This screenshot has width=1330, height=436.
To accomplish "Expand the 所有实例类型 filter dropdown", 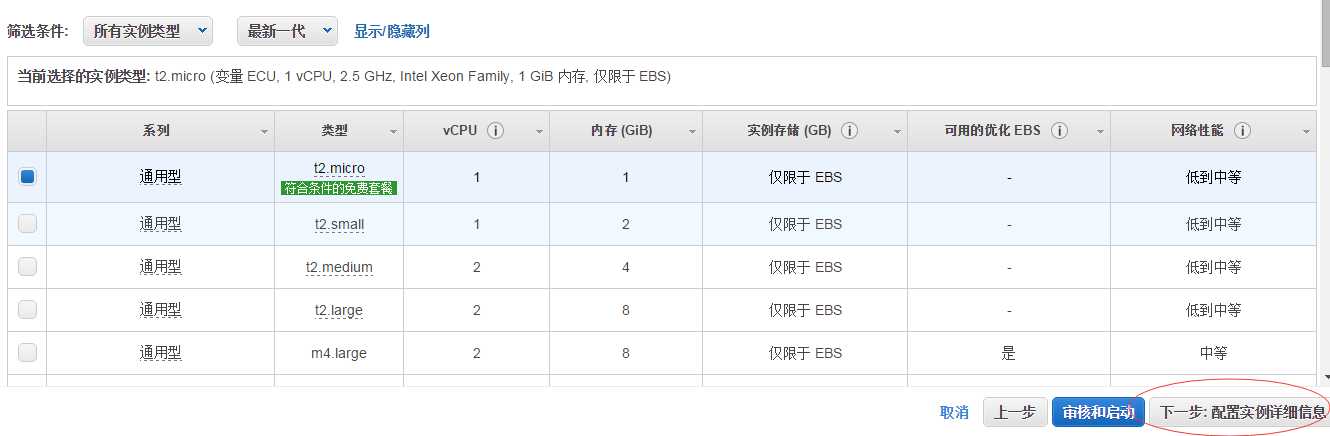I will click(x=148, y=31).
